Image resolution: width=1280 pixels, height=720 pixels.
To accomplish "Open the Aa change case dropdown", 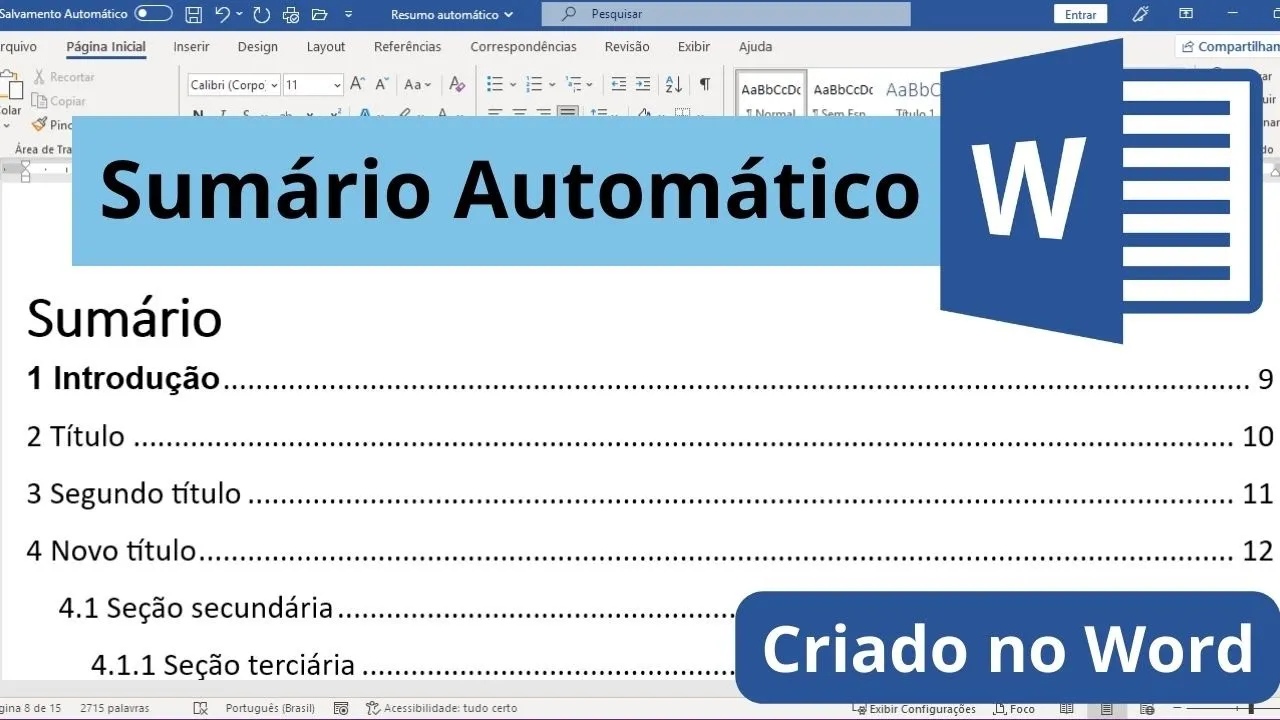I will (417, 85).
